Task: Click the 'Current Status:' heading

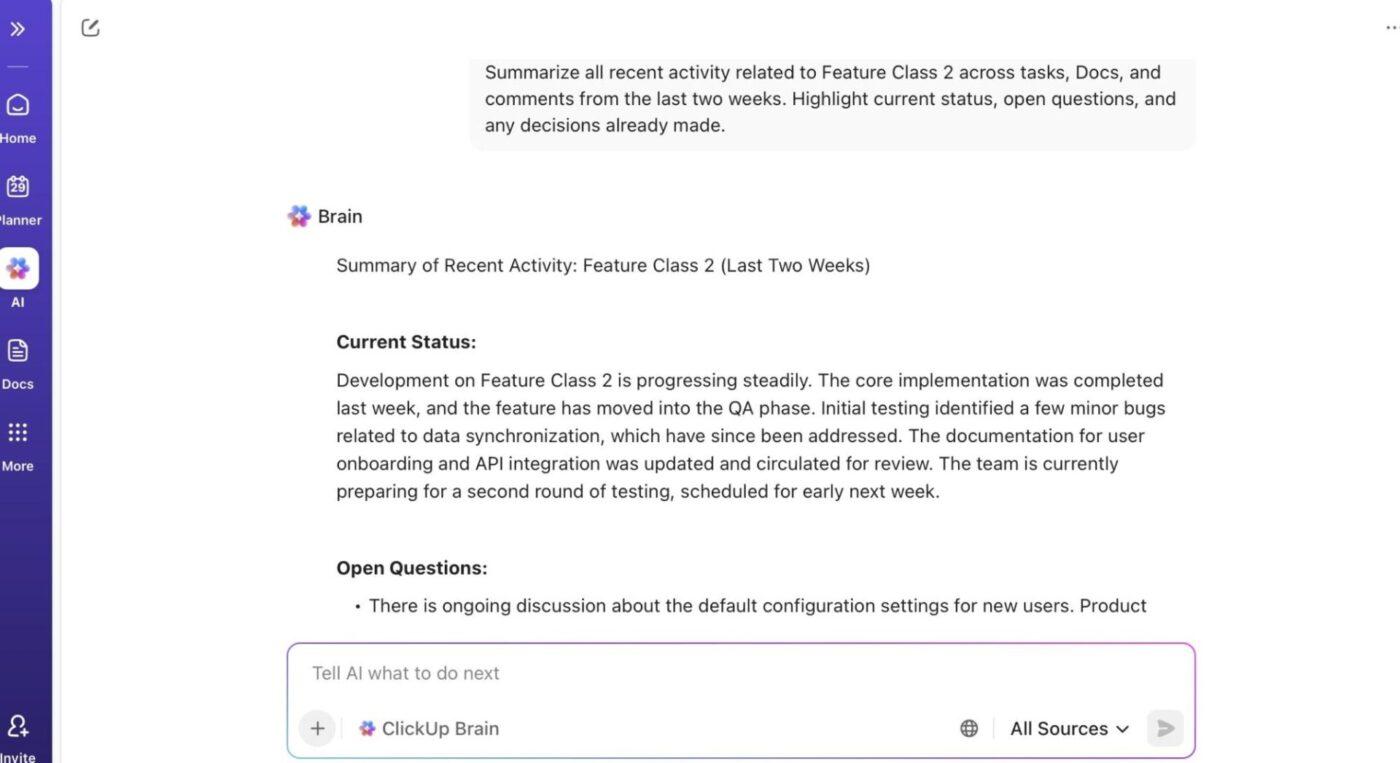Action: pos(406,342)
